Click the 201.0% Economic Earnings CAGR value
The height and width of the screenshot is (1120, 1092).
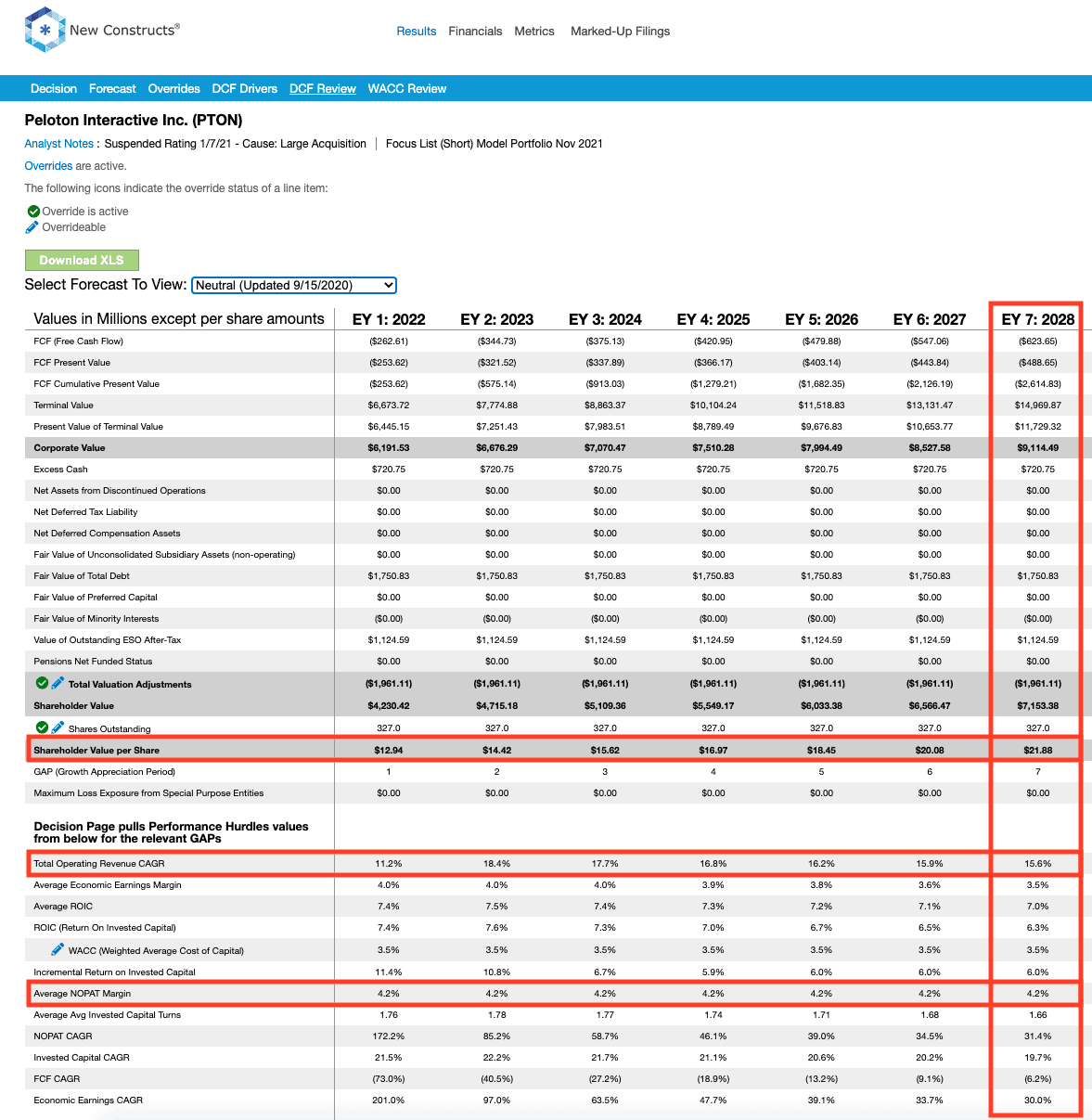point(389,1101)
